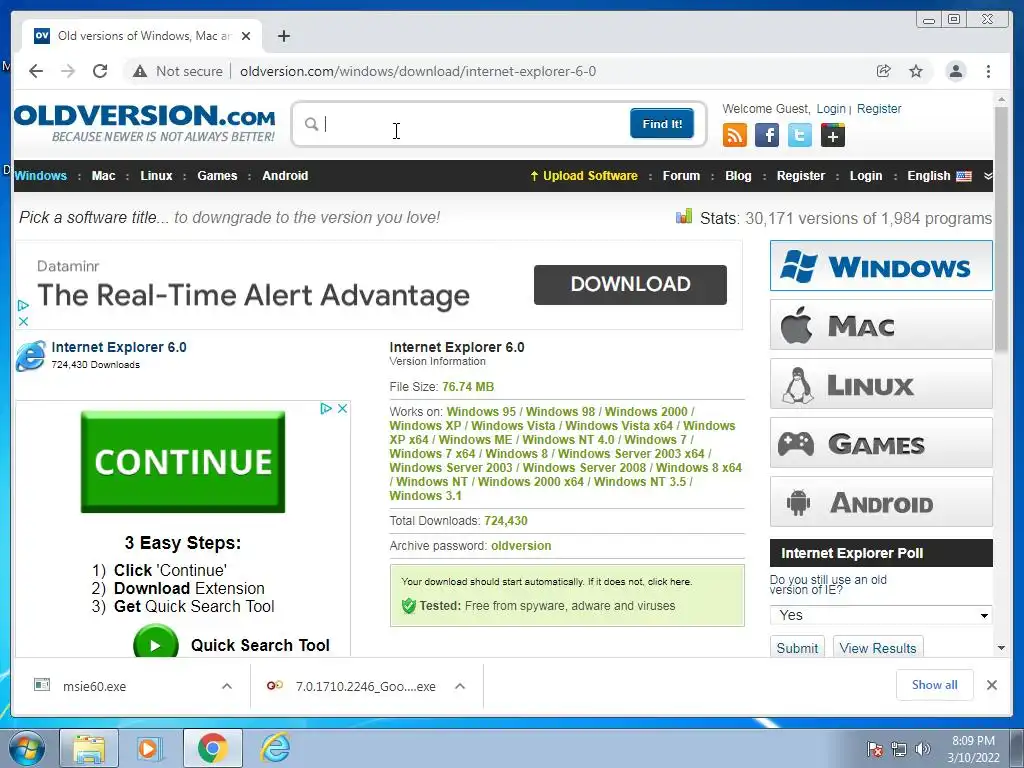This screenshot has width=1024, height=768.
Task: Click the Find It! search button
Action: pyautogui.click(x=662, y=123)
